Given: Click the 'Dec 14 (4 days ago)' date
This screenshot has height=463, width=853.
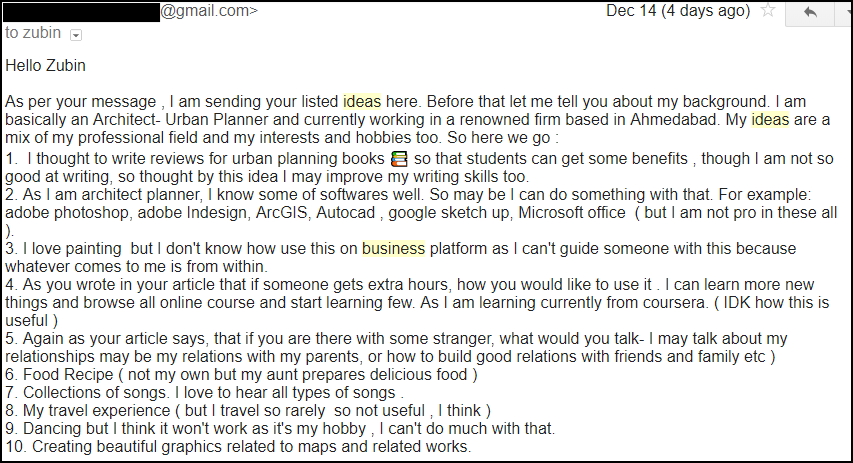Looking at the screenshot, I should click(678, 11).
